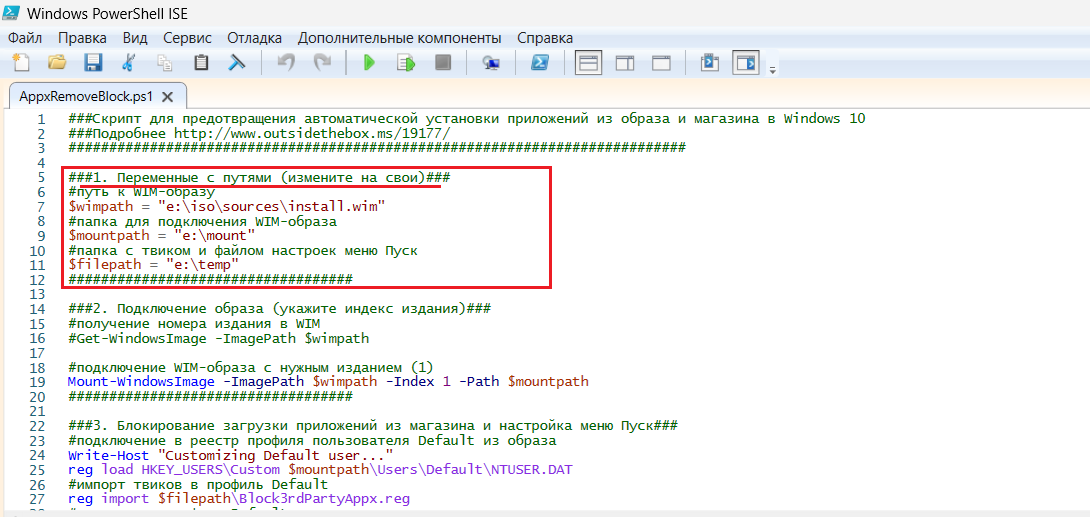Screen dimensions: 1090x517
Task: Click the #импорт твиков в профиль Default comment
Action: (x=198, y=484)
